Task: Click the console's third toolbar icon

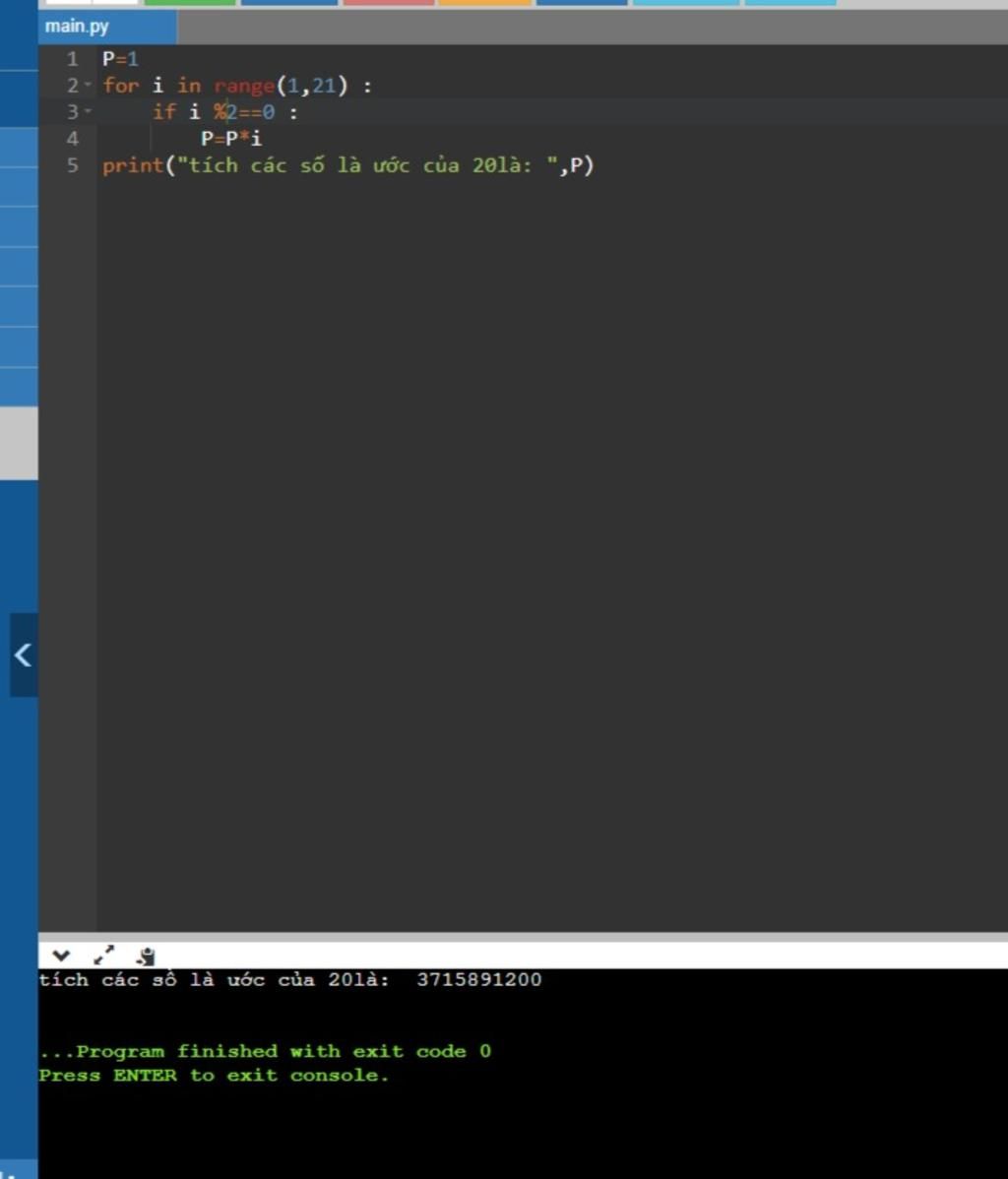Action: tap(146, 956)
